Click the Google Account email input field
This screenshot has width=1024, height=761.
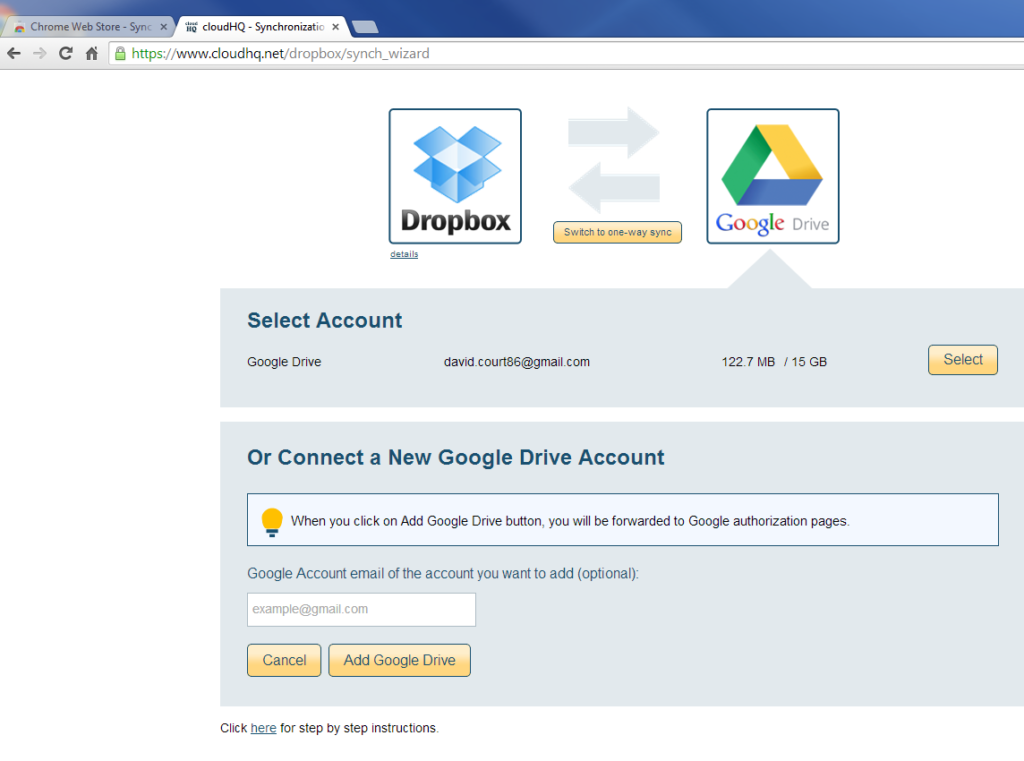361,609
